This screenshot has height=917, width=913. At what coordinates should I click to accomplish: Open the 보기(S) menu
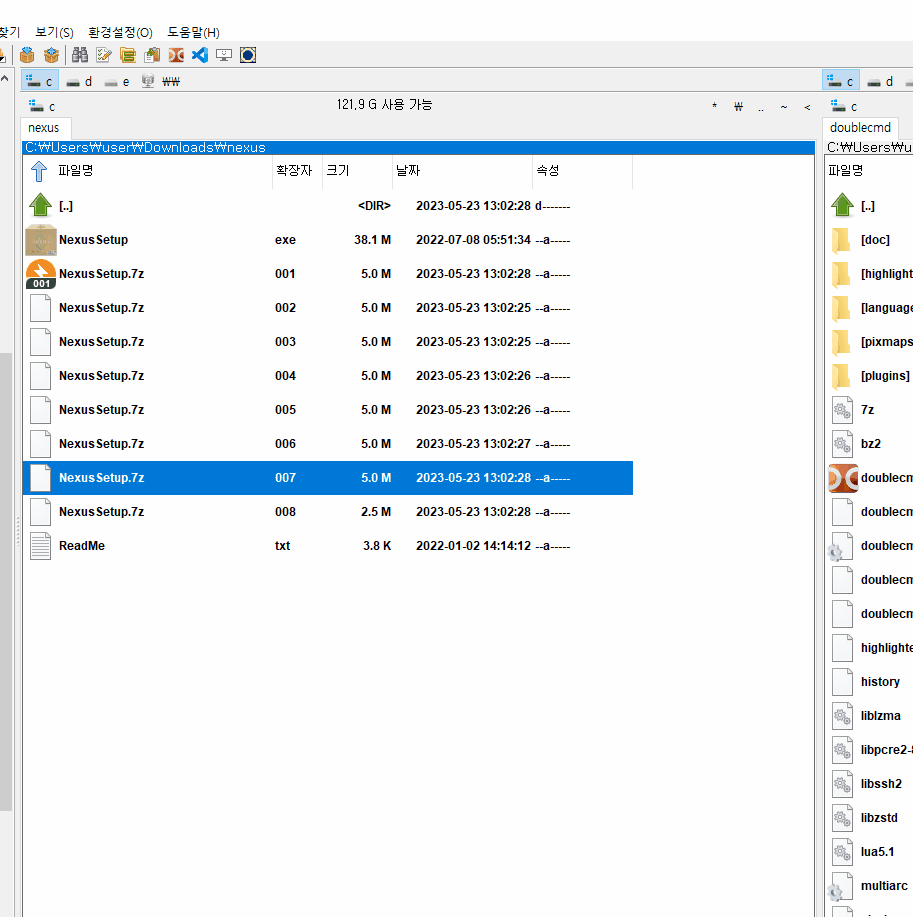tap(54, 32)
